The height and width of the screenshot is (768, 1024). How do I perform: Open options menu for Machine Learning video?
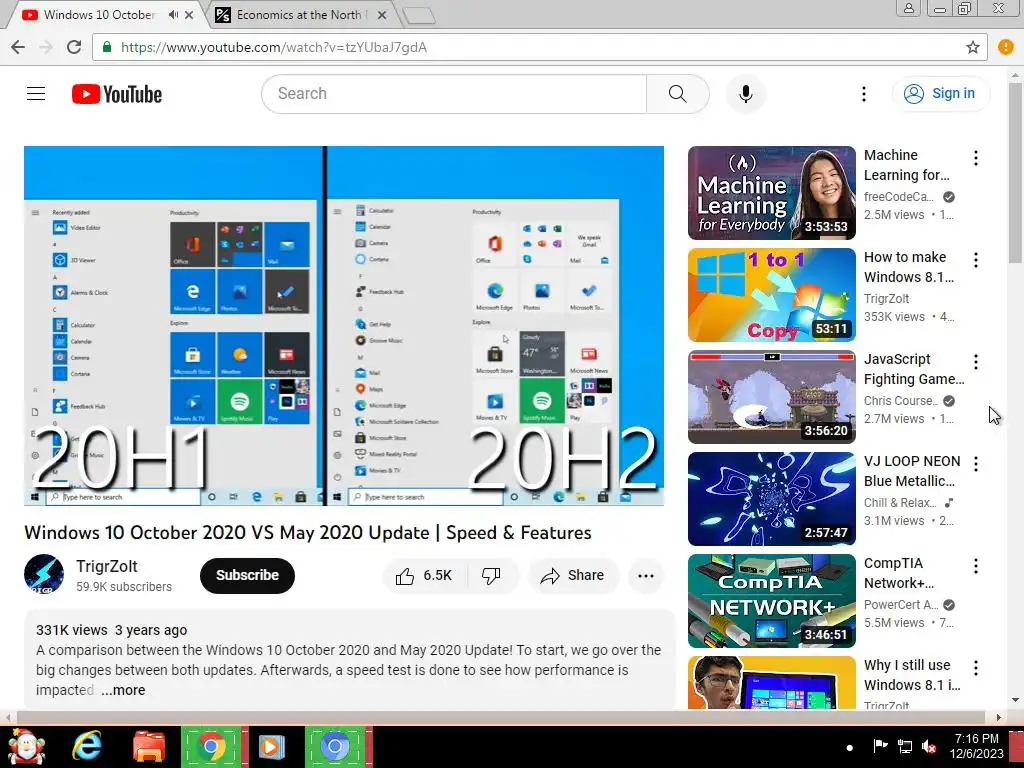(x=976, y=157)
